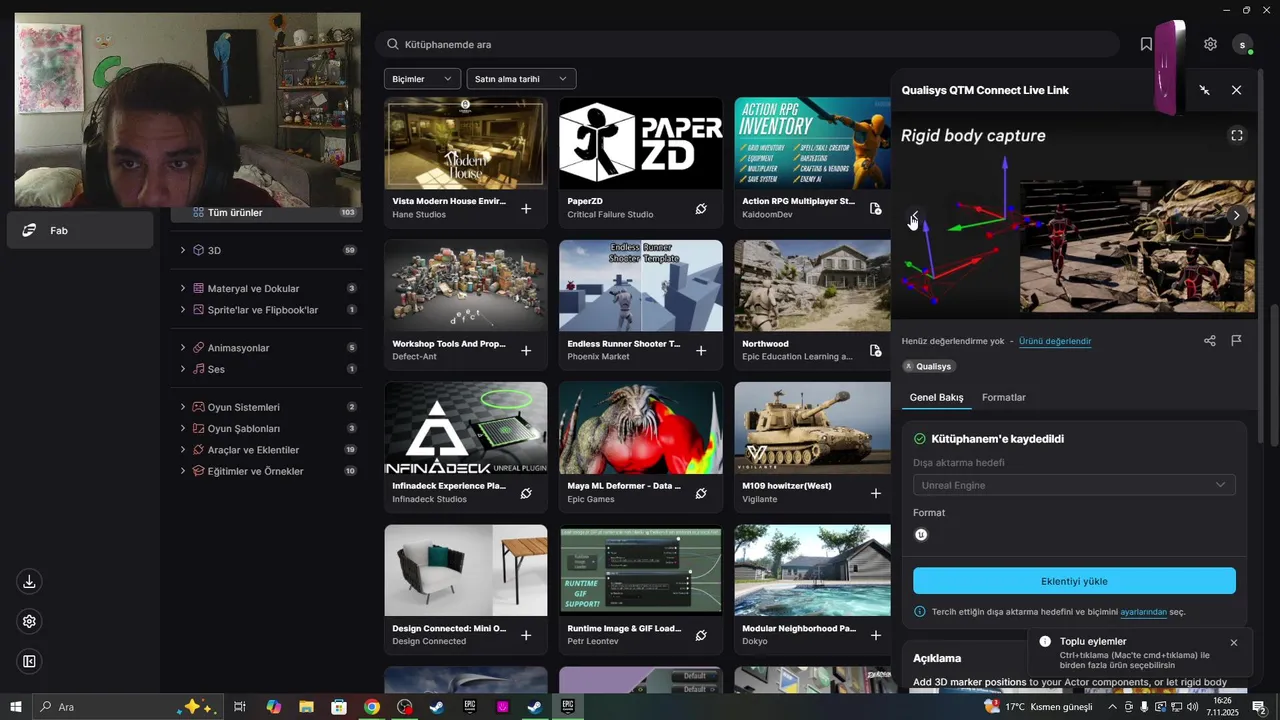Open the top bar settings gear

click(x=1210, y=44)
